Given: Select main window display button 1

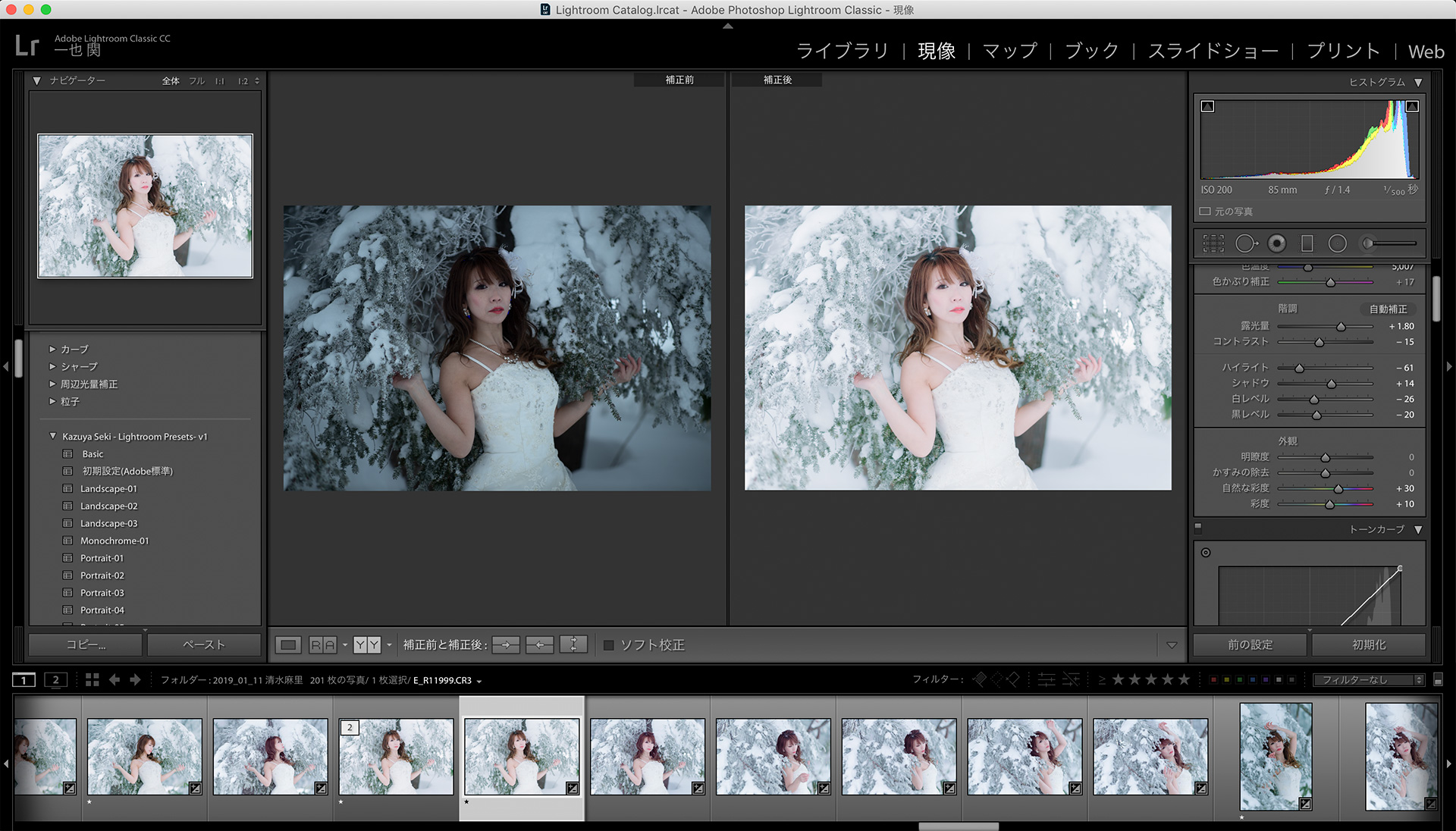Looking at the screenshot, I should pyautogui.click(x=24, y=680).
